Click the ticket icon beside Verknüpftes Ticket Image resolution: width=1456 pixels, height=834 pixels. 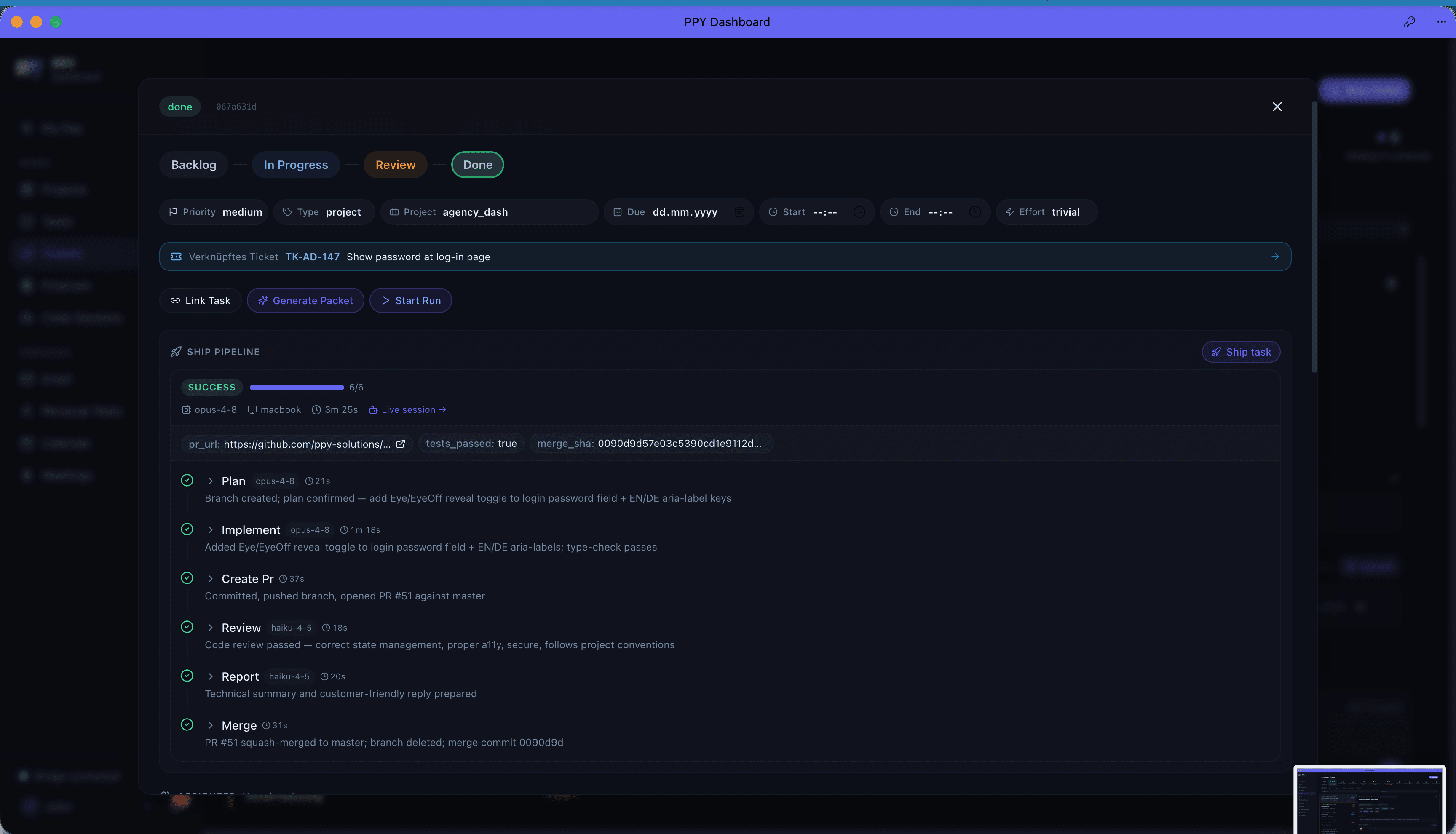pos(176,257)
